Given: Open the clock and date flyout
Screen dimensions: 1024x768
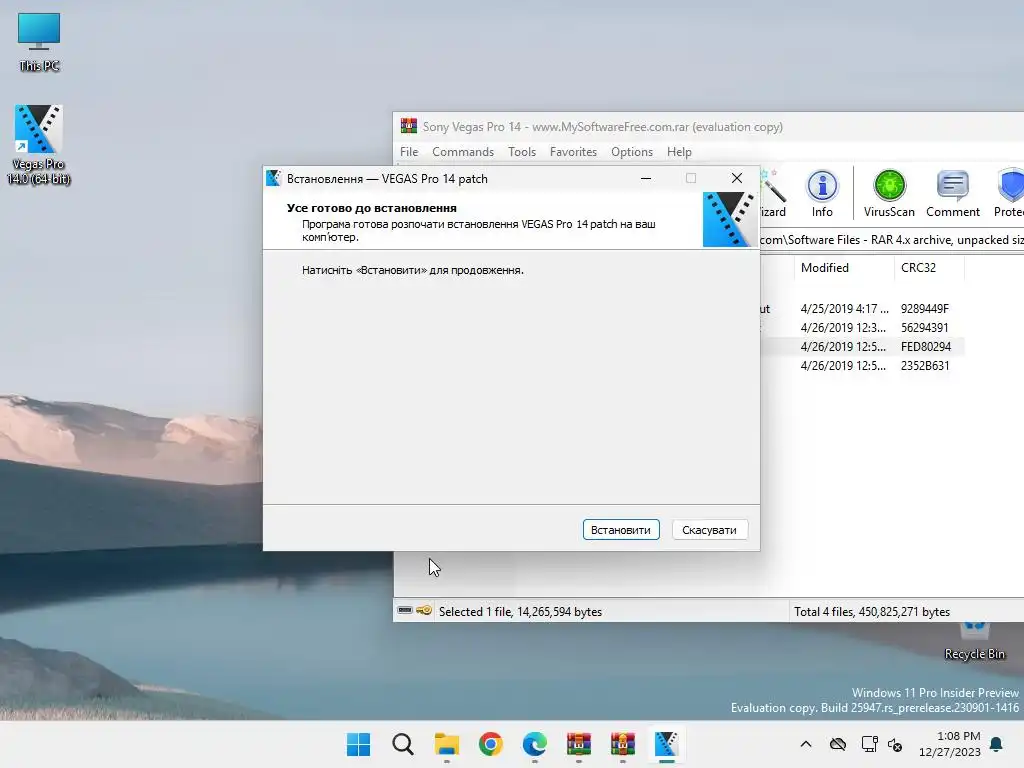Looking at the screenshot, I should click(x=950, y=744).
